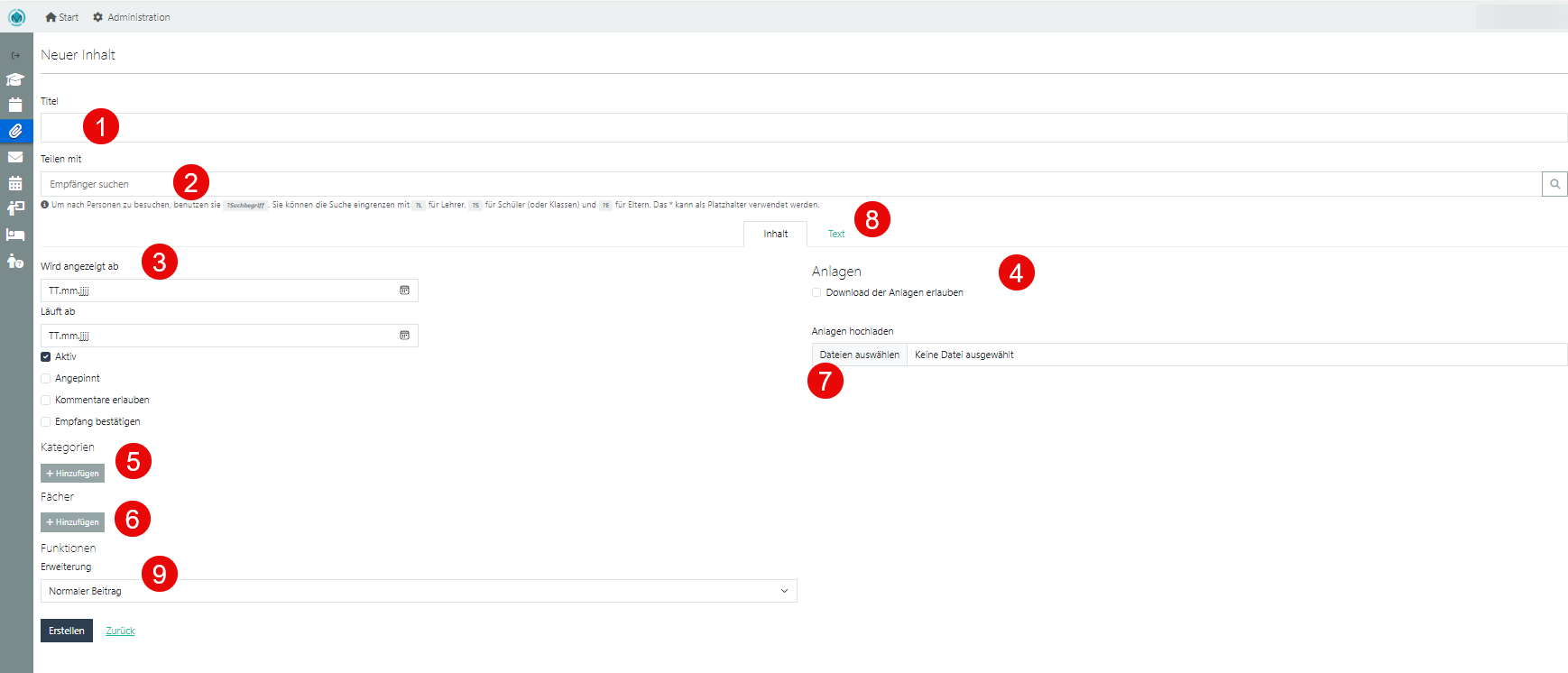Uncheck the Aktiv checkbox

45,356
